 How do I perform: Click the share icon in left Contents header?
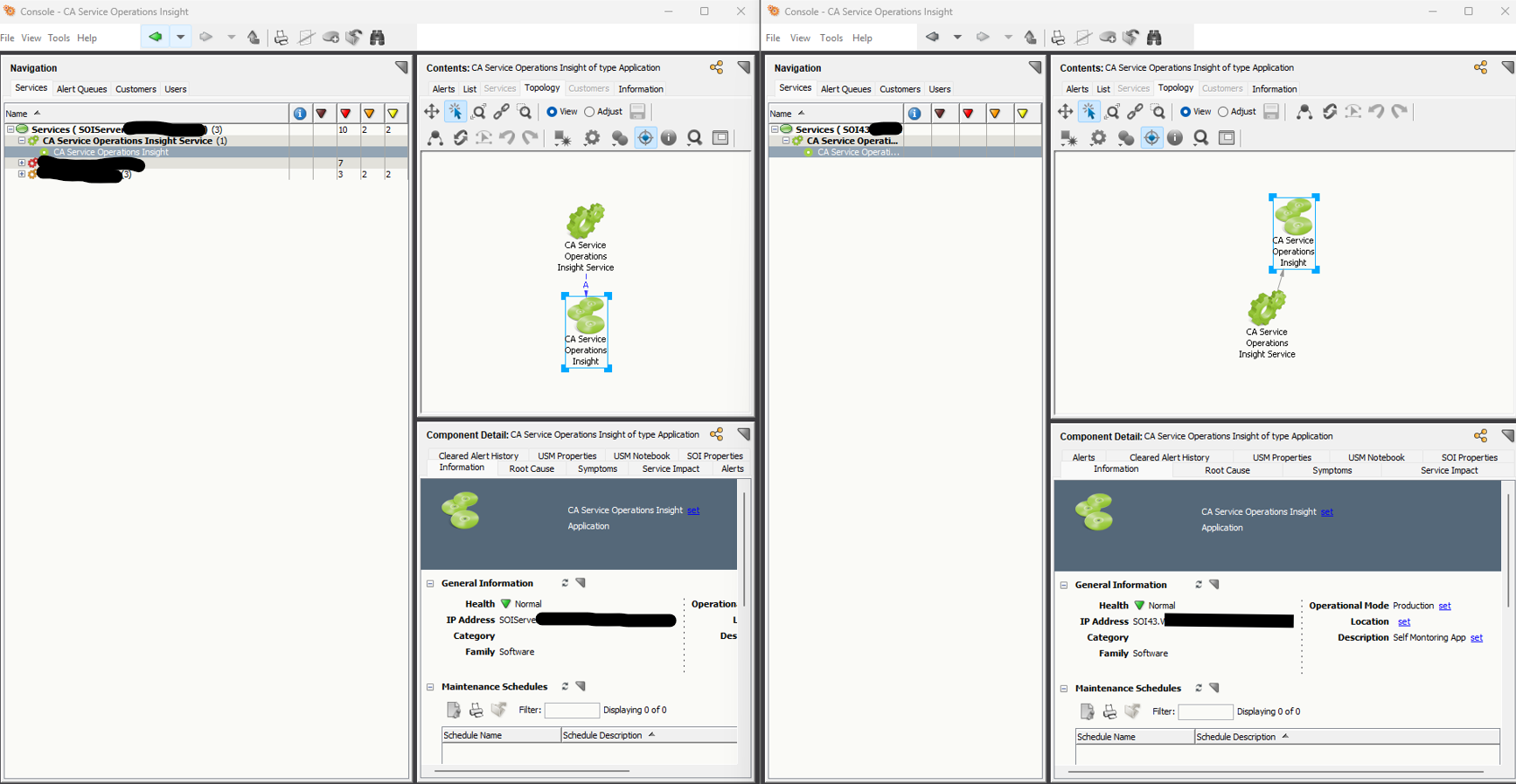coord(717,67)
